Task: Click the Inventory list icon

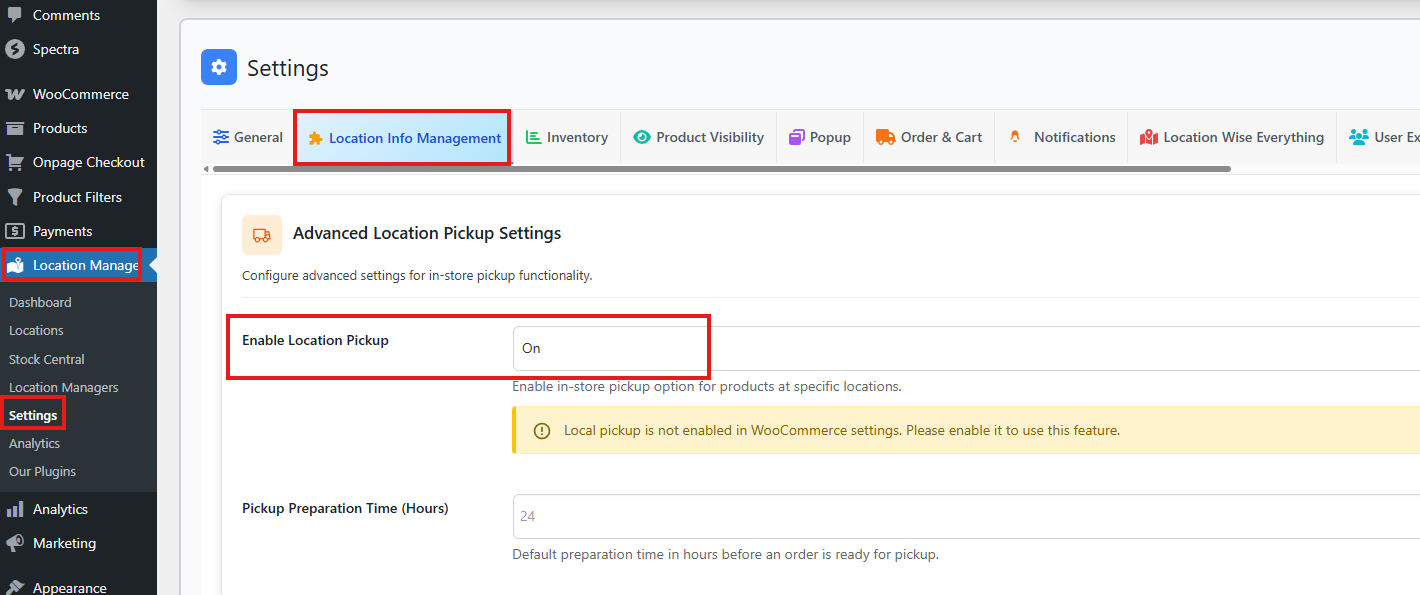Action: pos(534,137)
